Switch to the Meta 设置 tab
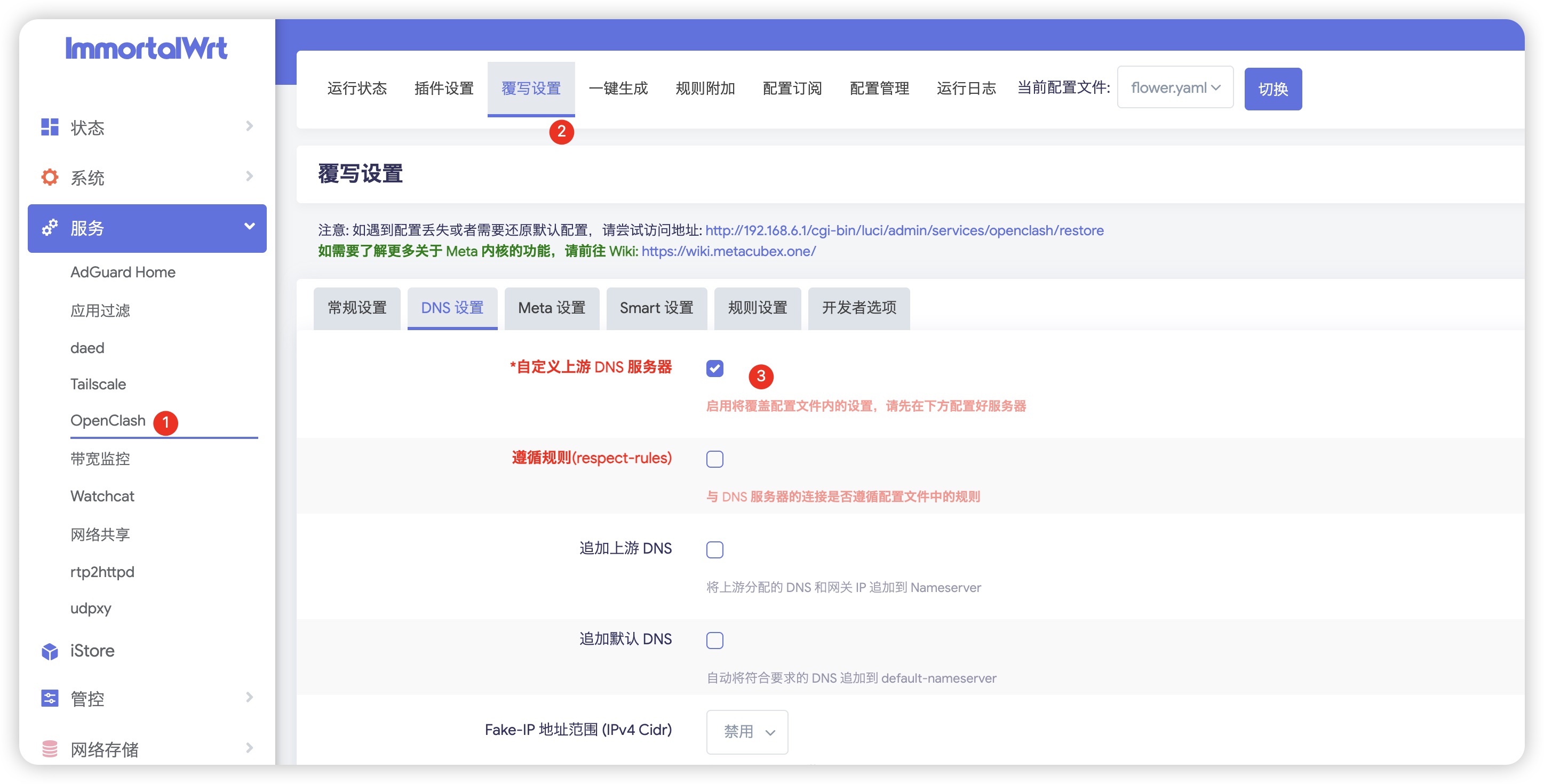The width and height of the screenshot is (1544, 784). [x=552, y=308]
